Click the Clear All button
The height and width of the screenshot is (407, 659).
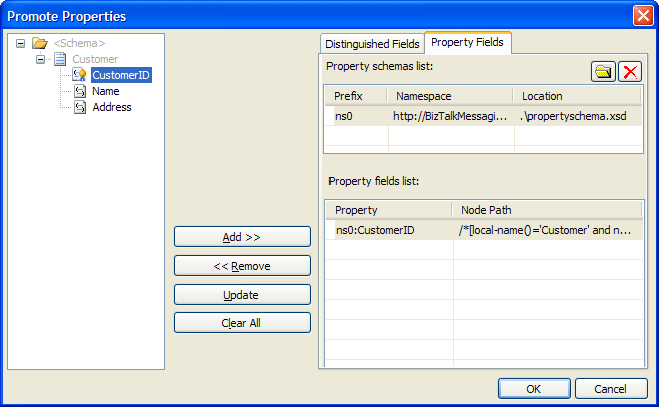(242, 323)
